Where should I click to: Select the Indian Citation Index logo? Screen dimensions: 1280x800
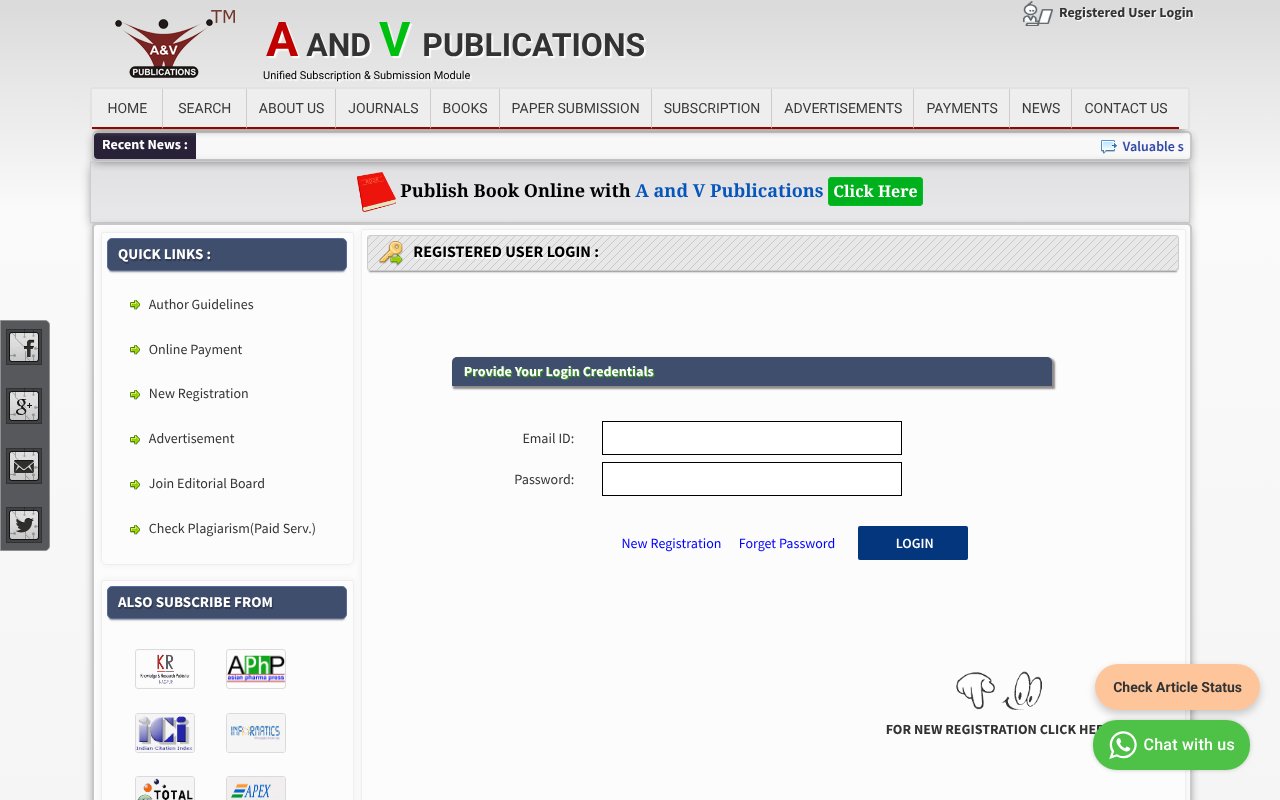pos(164,732)
